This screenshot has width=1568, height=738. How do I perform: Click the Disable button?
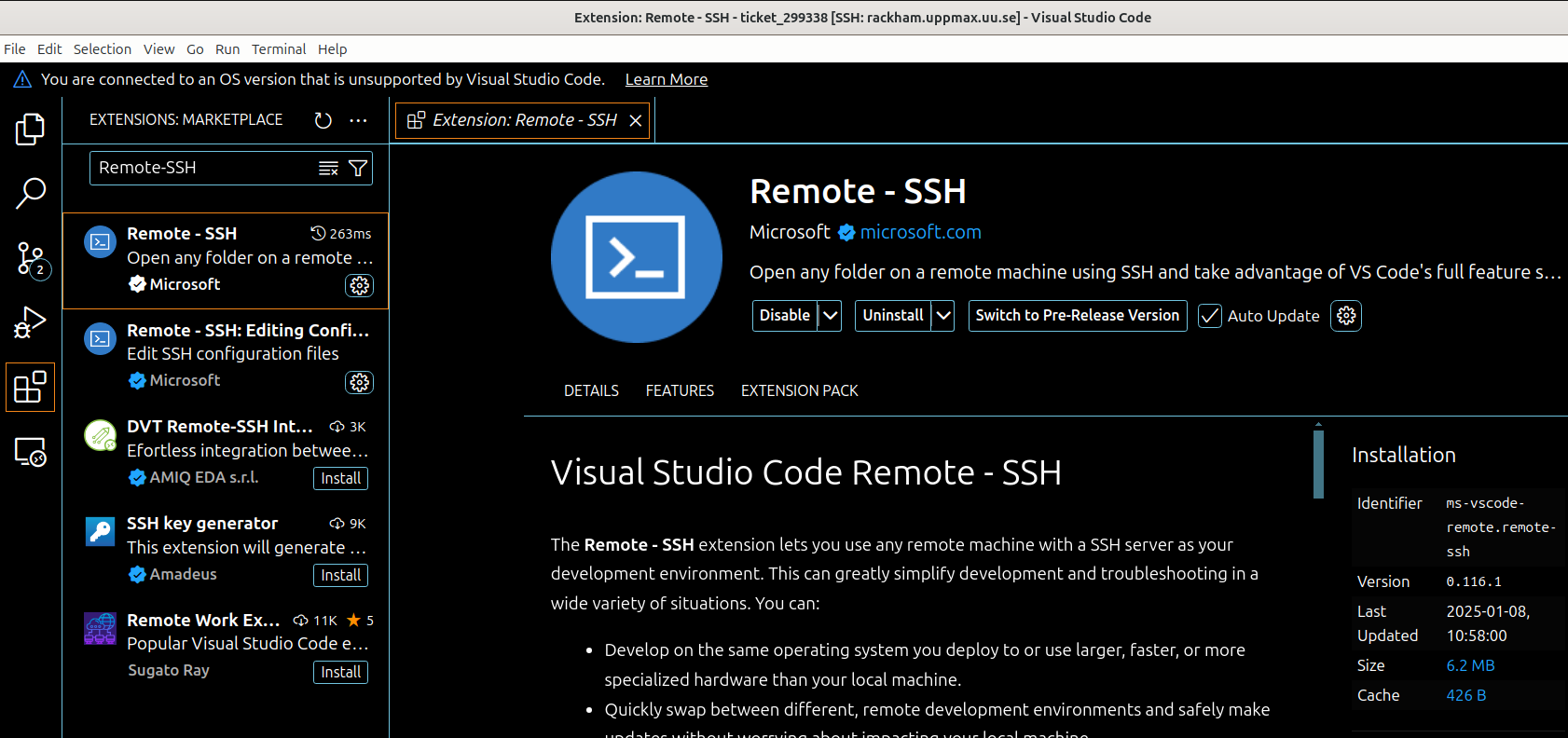[785, 316]
